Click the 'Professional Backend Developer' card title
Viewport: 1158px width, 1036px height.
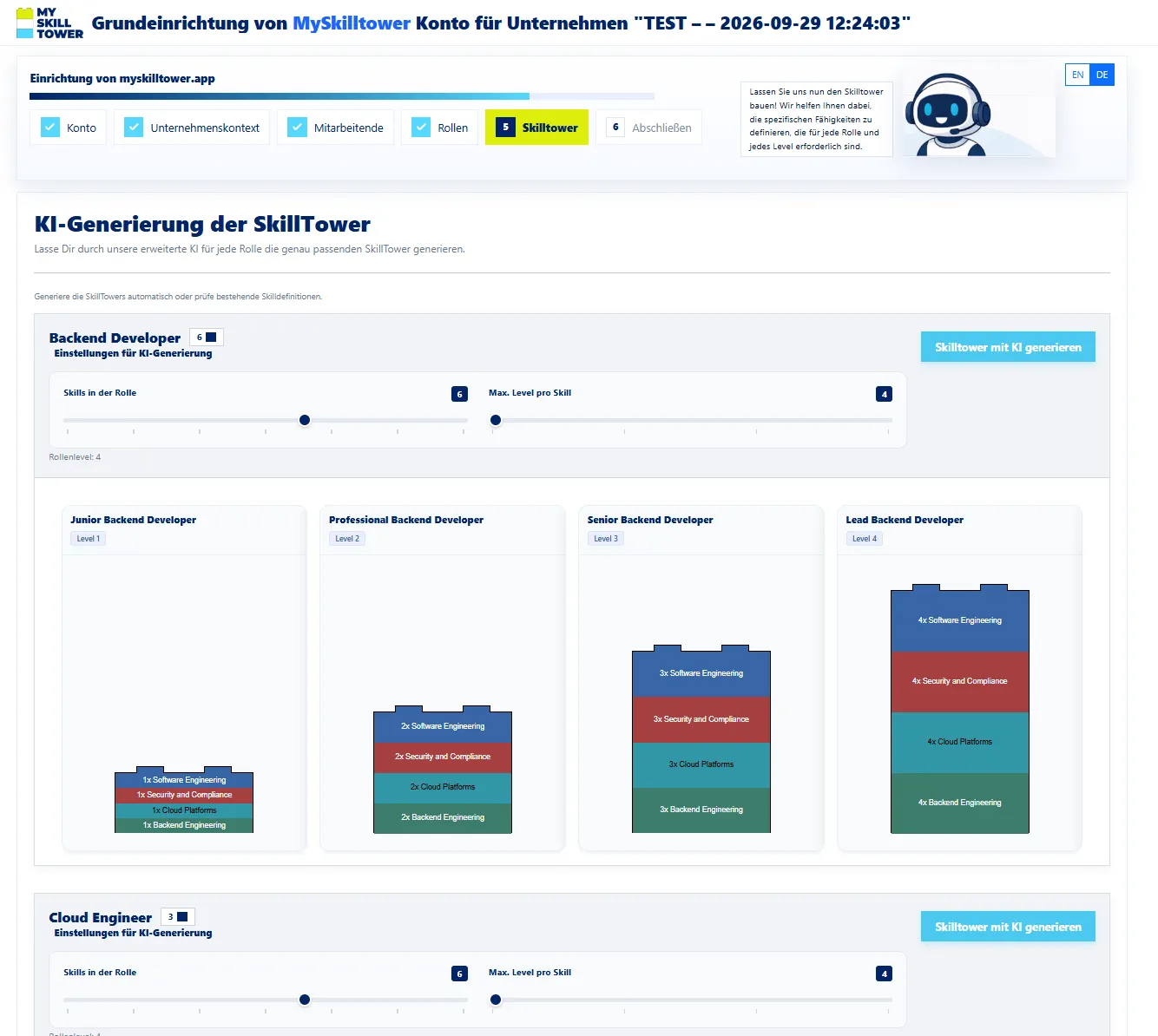click(x=406, y=520)
